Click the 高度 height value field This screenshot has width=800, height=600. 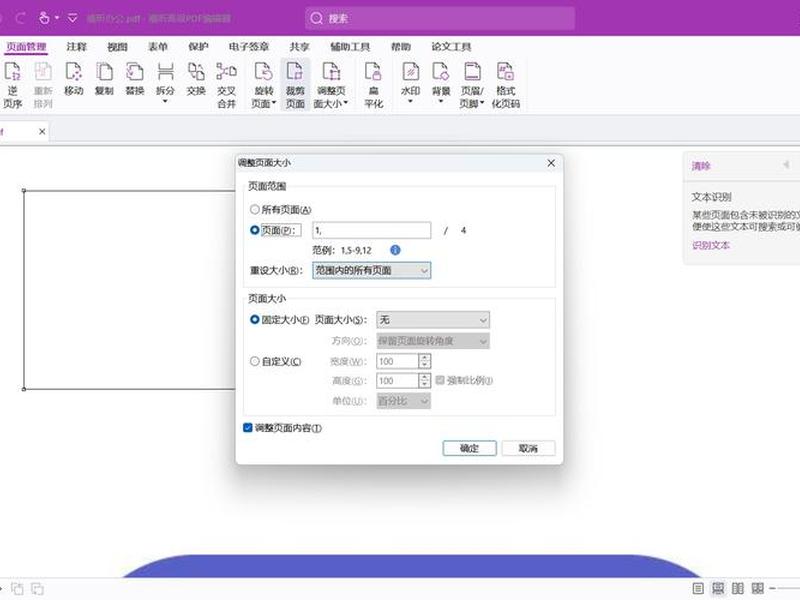(x=397, y=381)
